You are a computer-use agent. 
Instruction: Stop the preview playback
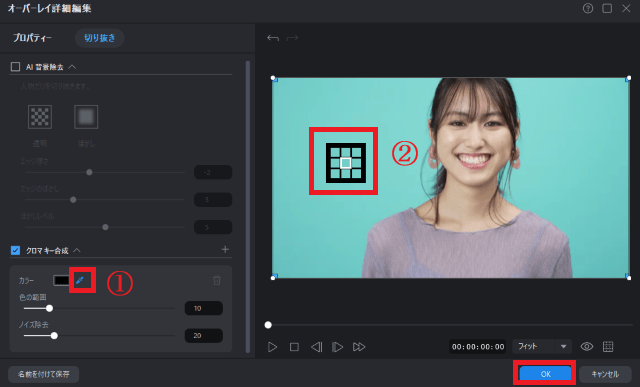tap(294, 347)
